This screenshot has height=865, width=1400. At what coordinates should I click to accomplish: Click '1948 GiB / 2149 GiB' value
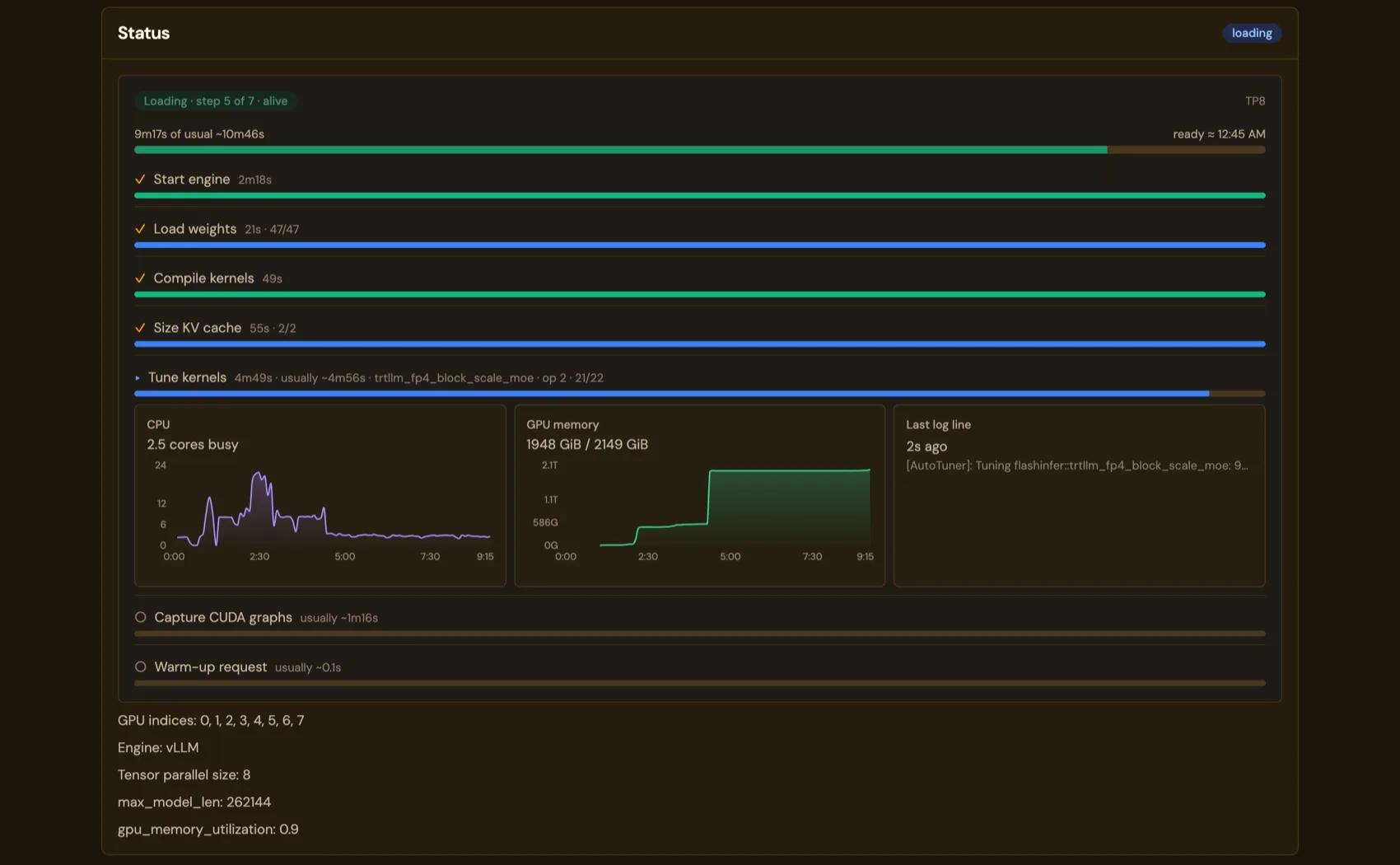point(587,444)
